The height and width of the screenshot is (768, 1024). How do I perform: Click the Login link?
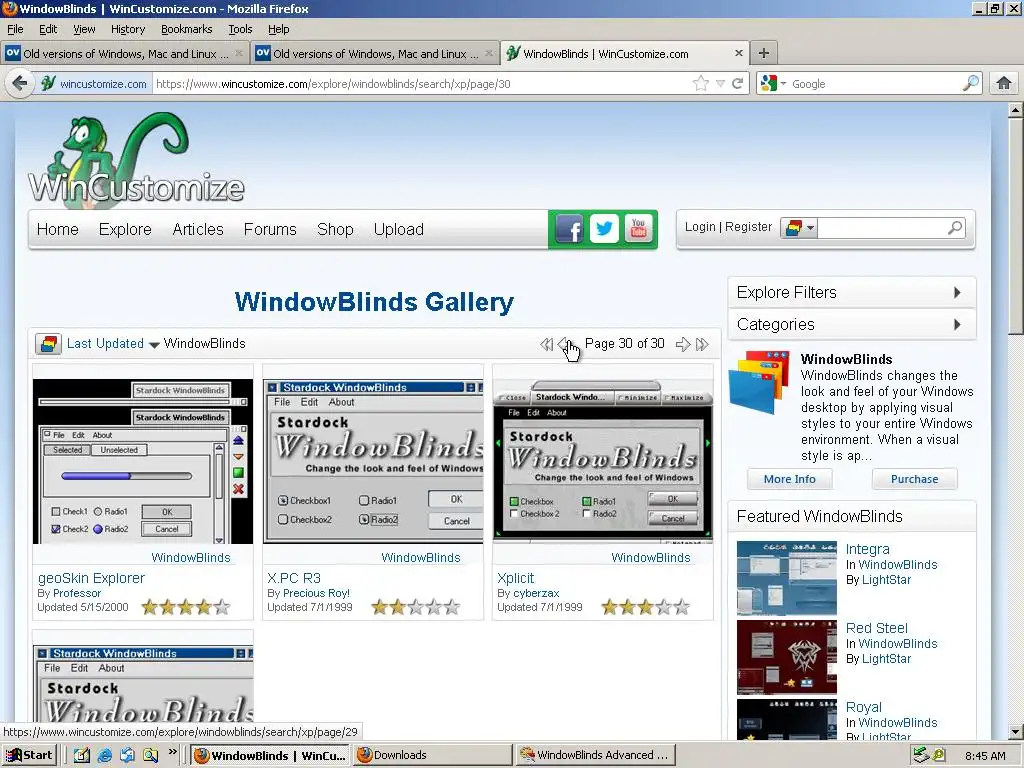(700, 227)
